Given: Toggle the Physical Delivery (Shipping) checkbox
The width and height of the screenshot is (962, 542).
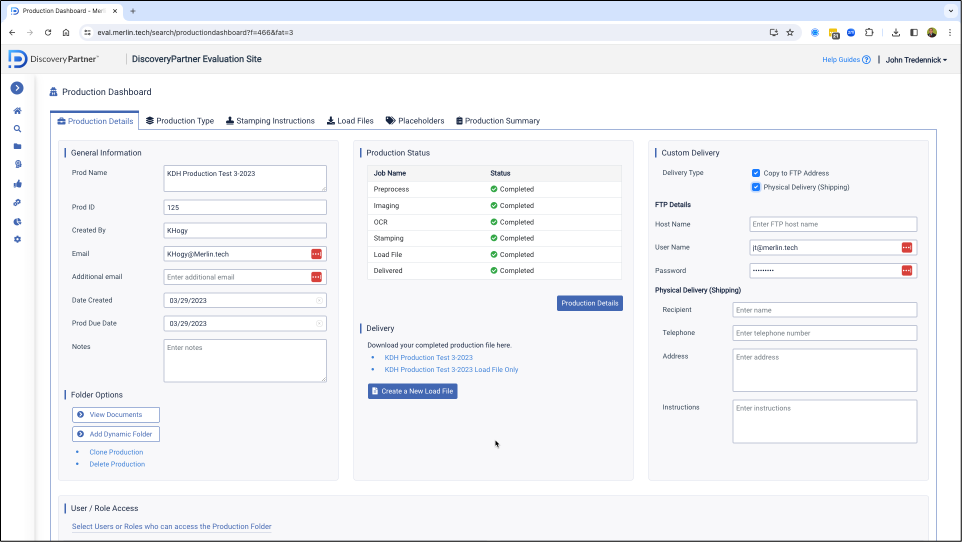Looking at the screenshot, I should [x=756, y=187].
